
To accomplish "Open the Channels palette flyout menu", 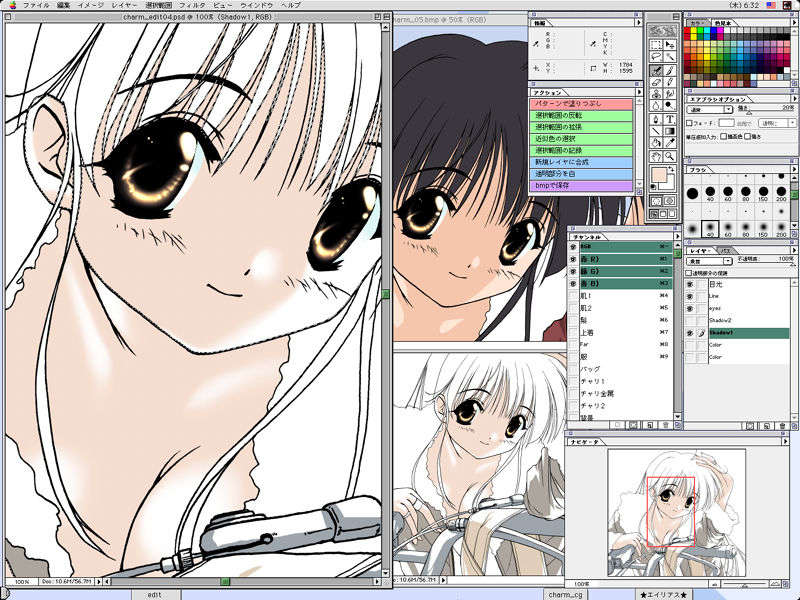I will click(x=678, y=237).
